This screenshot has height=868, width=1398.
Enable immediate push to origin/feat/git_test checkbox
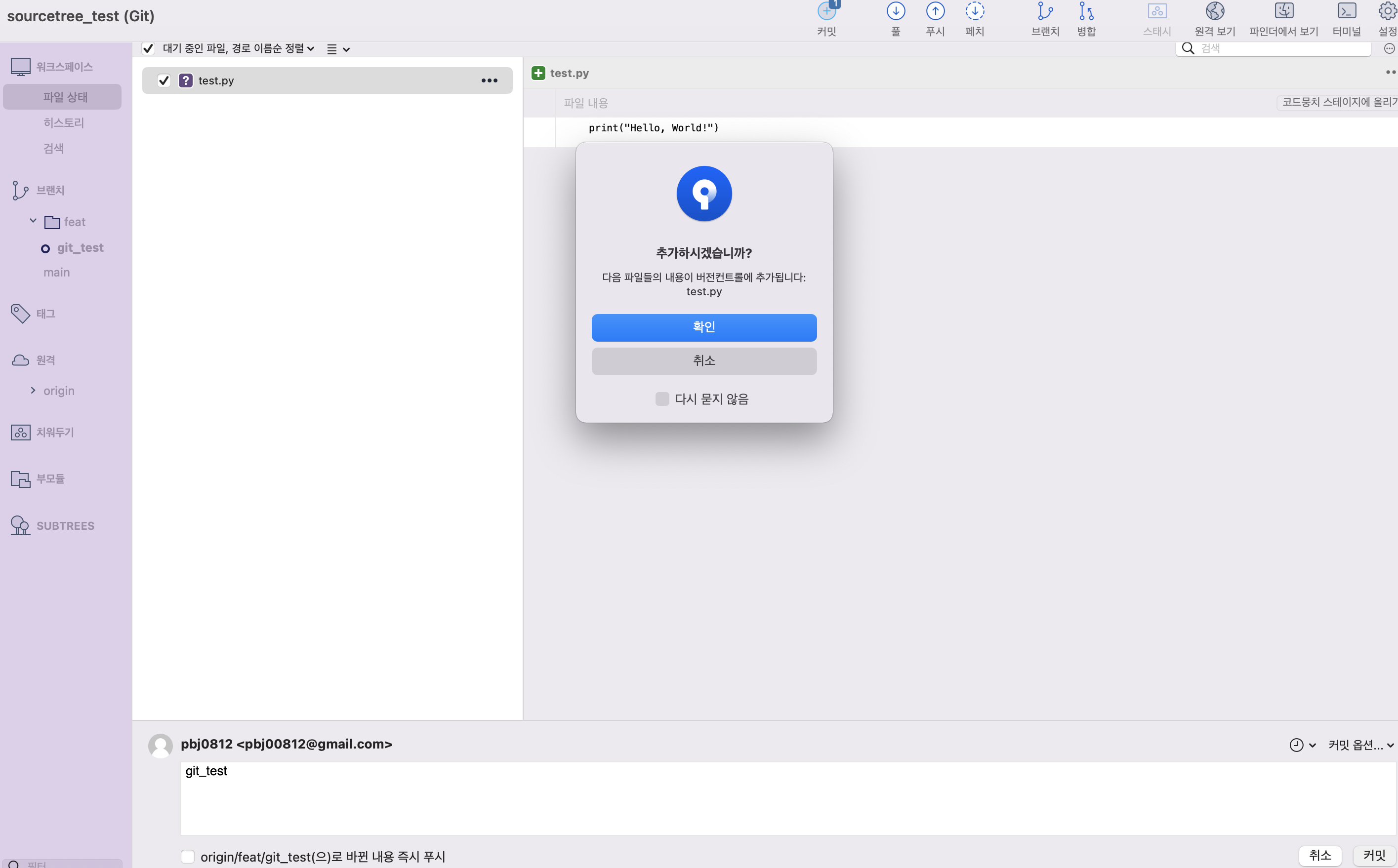point(188,857)
